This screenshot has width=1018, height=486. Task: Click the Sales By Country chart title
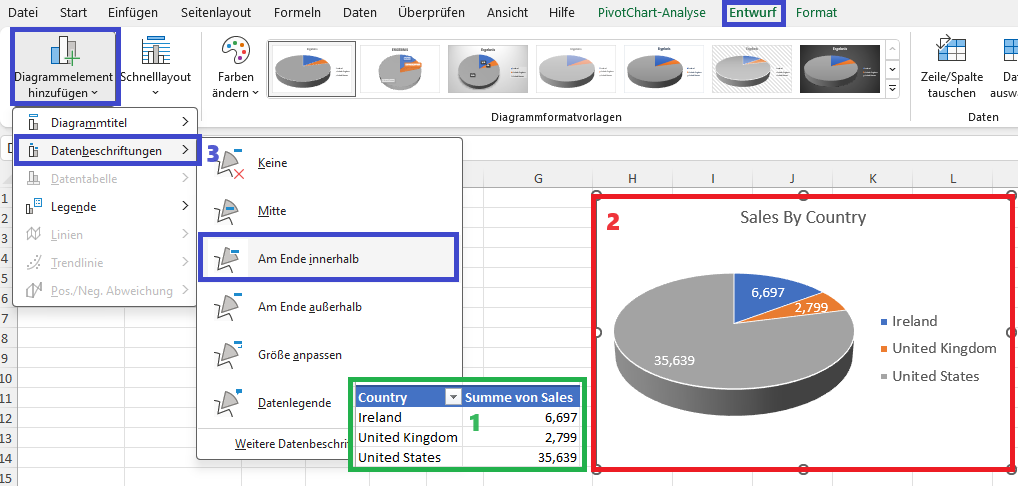tap(803, 217)
